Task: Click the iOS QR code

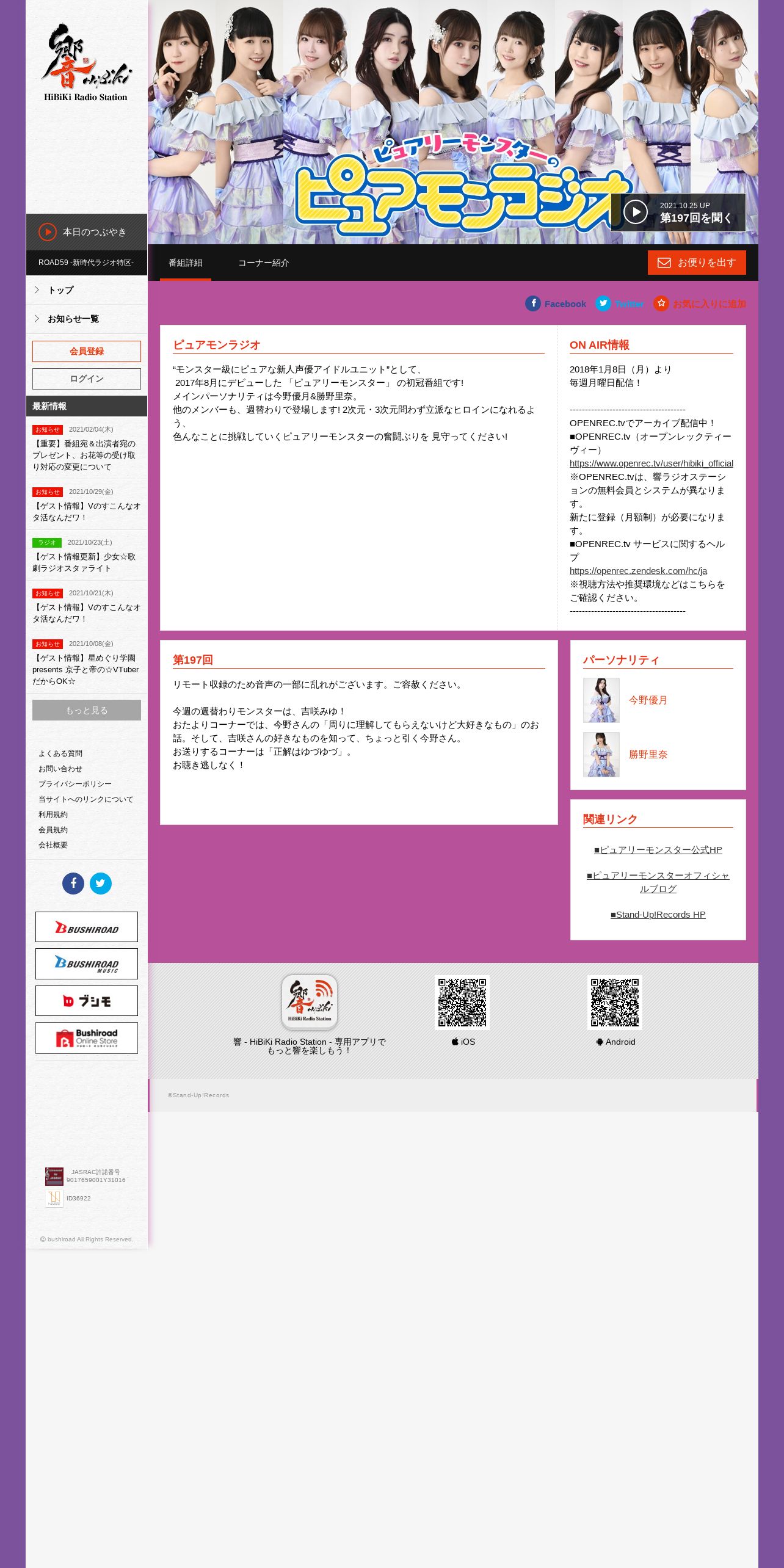Action: click(x=462, y=1003)
